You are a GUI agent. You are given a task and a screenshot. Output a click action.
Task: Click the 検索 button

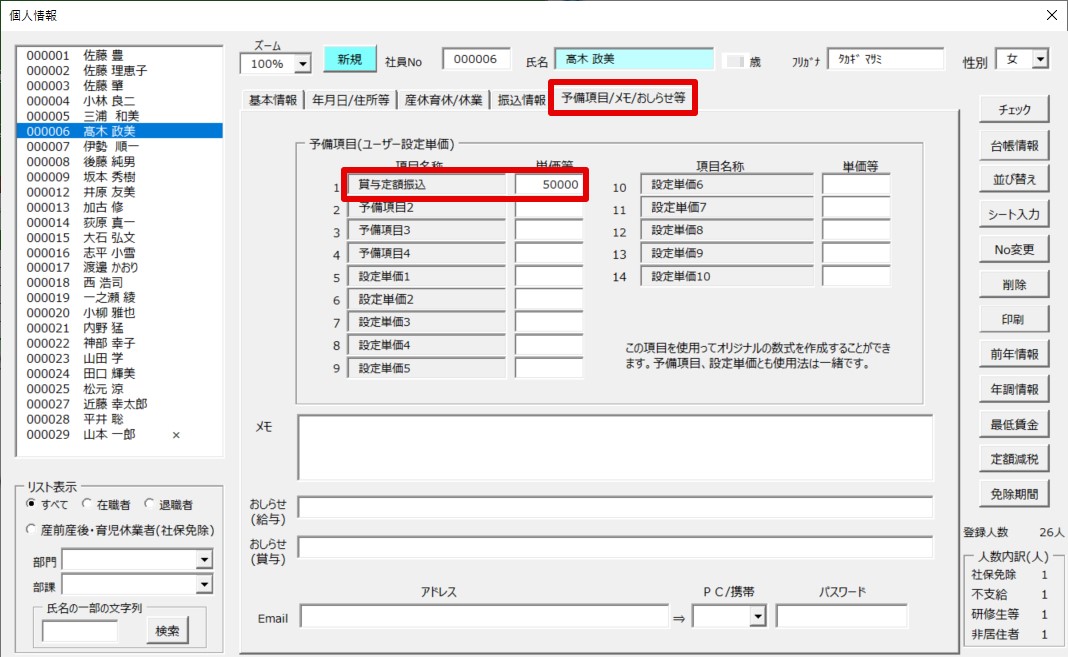(167, 630)
